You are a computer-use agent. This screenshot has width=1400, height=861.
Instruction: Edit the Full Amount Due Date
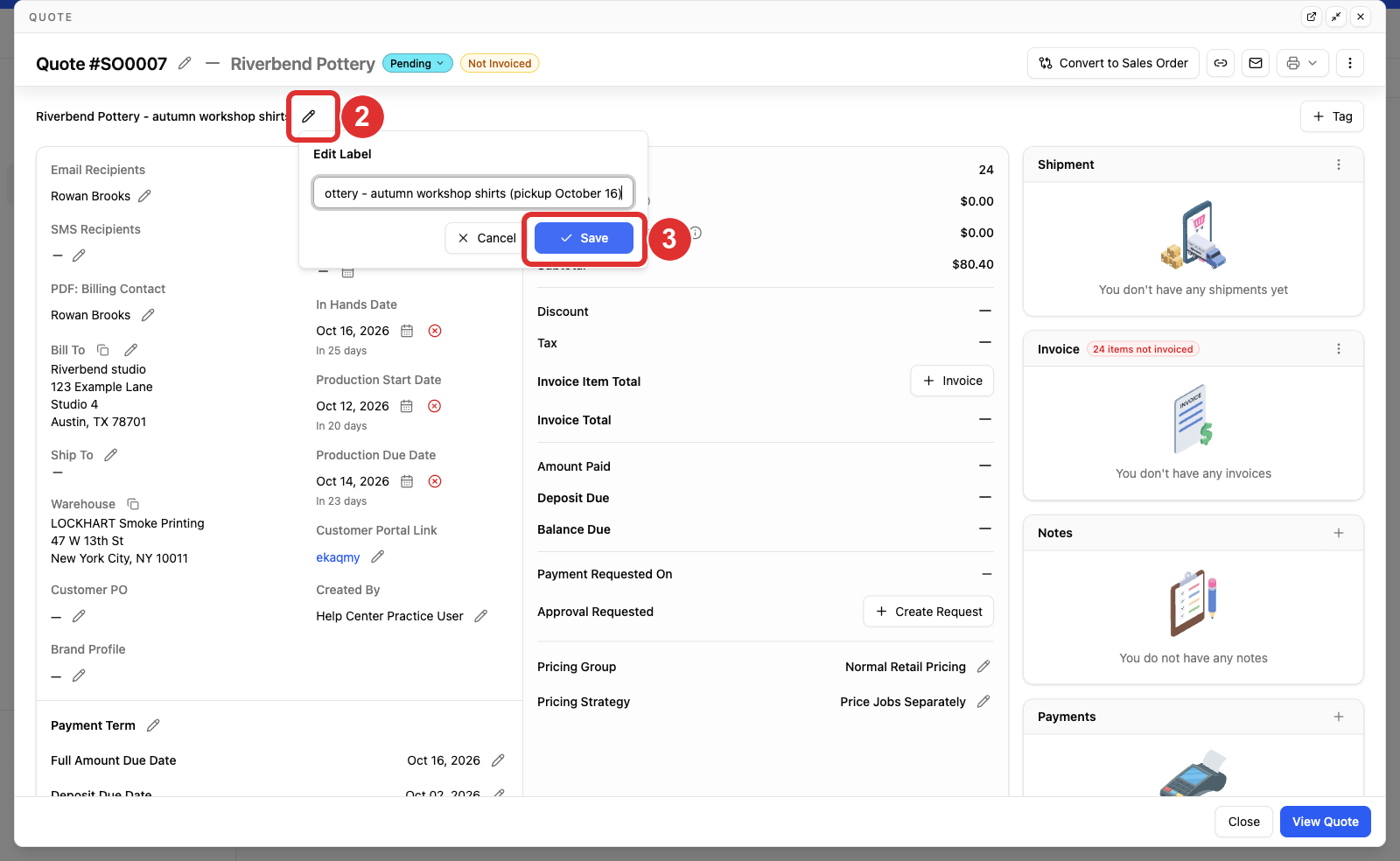[498, 760]
